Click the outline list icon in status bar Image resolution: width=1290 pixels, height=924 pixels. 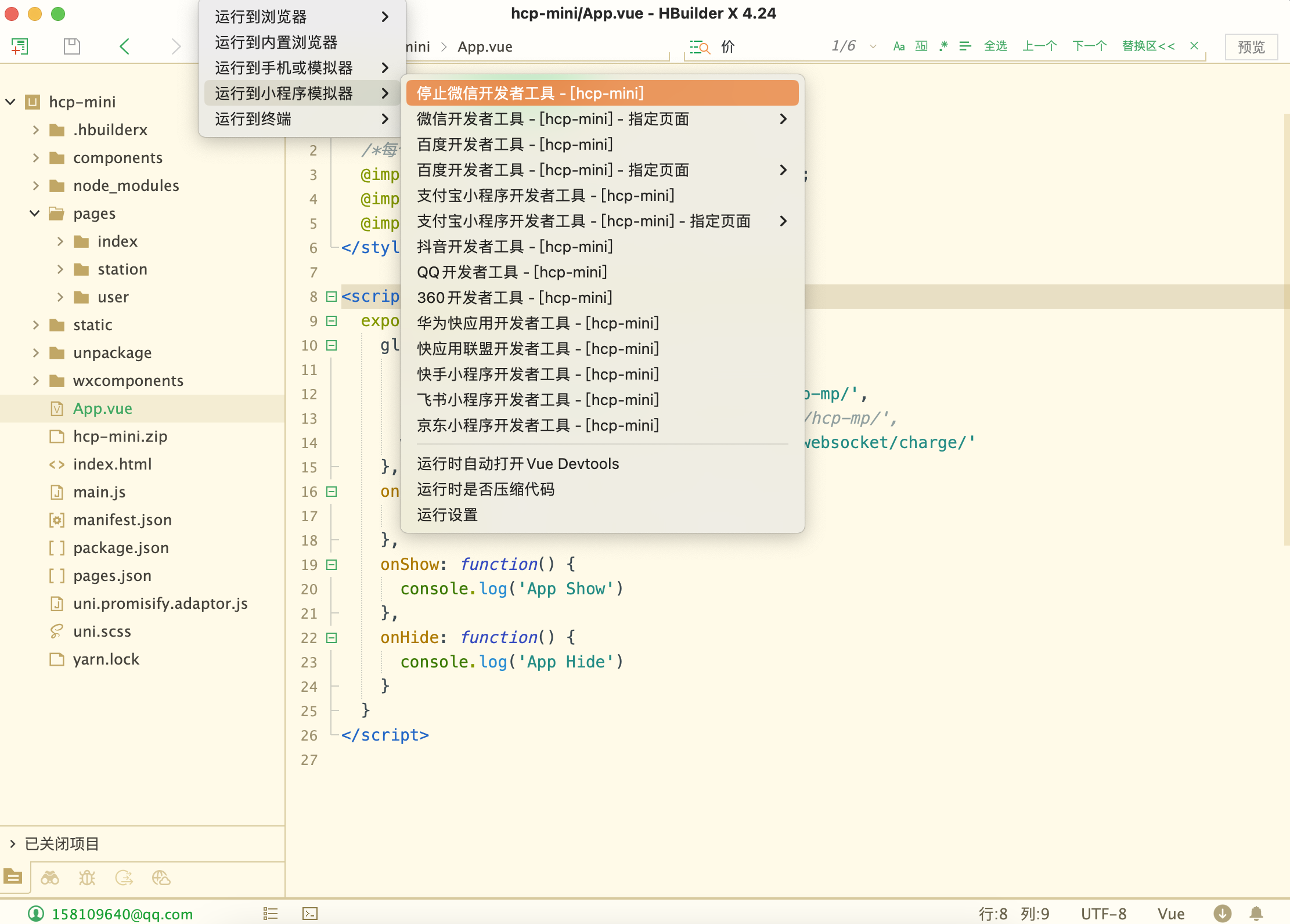pos(271,914)
